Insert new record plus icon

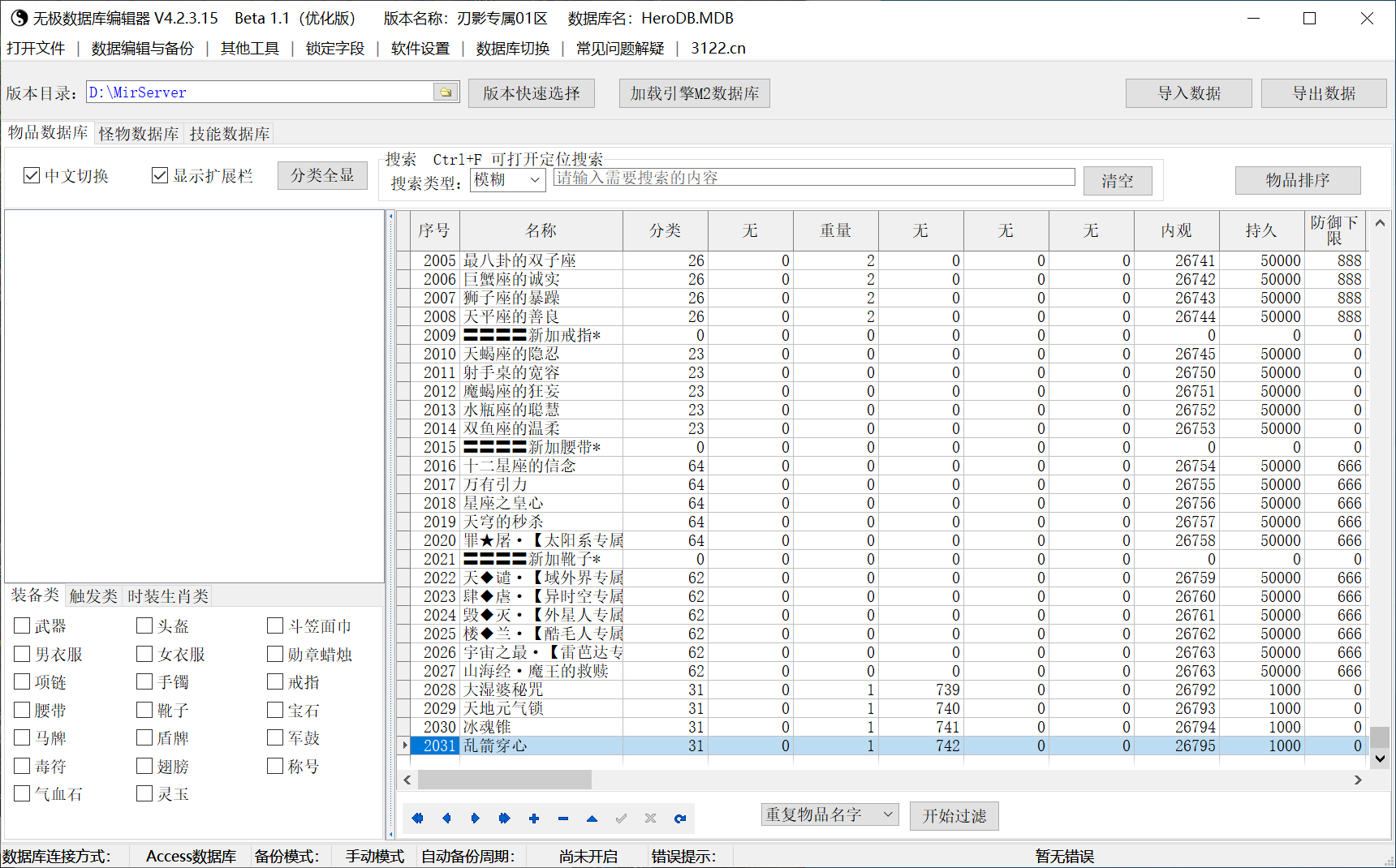534,819
